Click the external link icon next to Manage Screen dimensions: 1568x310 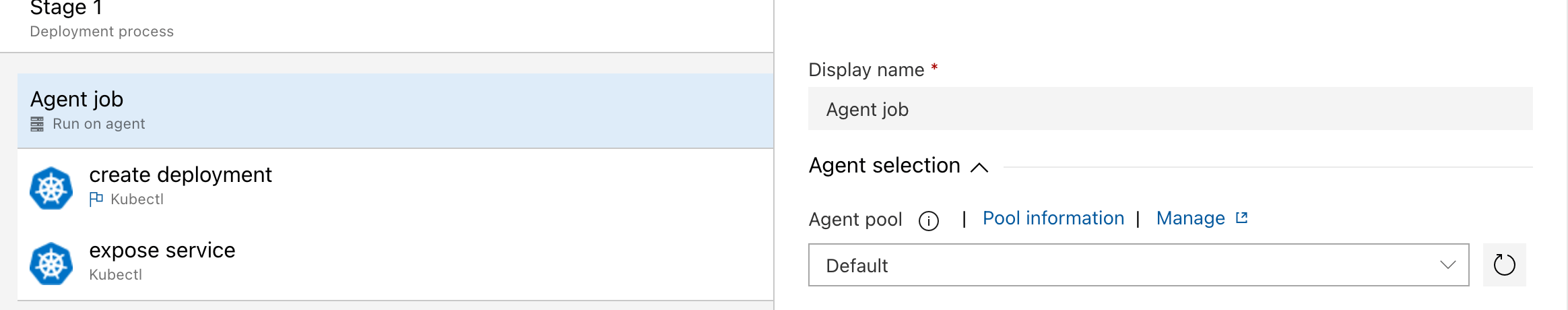1241,218
